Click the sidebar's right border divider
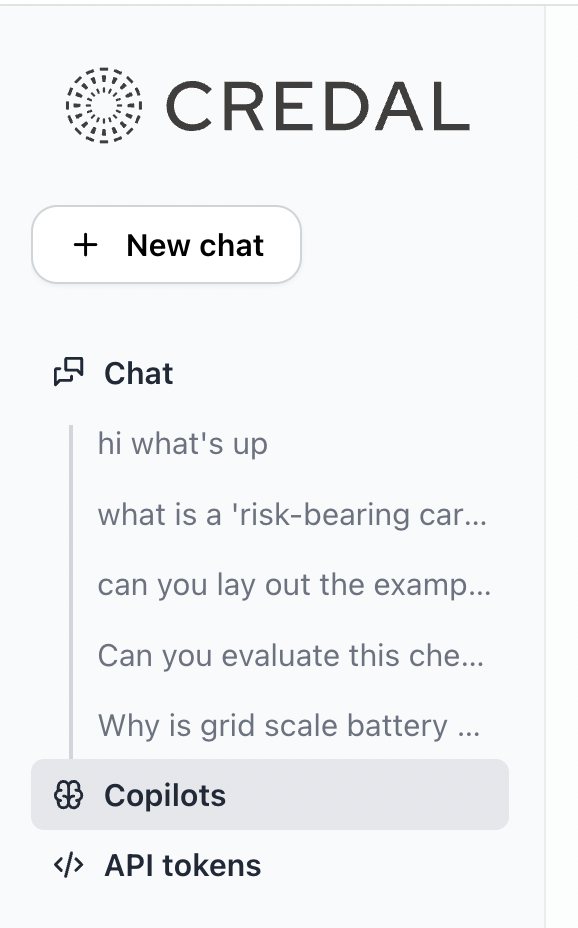 tap(545, 466)
